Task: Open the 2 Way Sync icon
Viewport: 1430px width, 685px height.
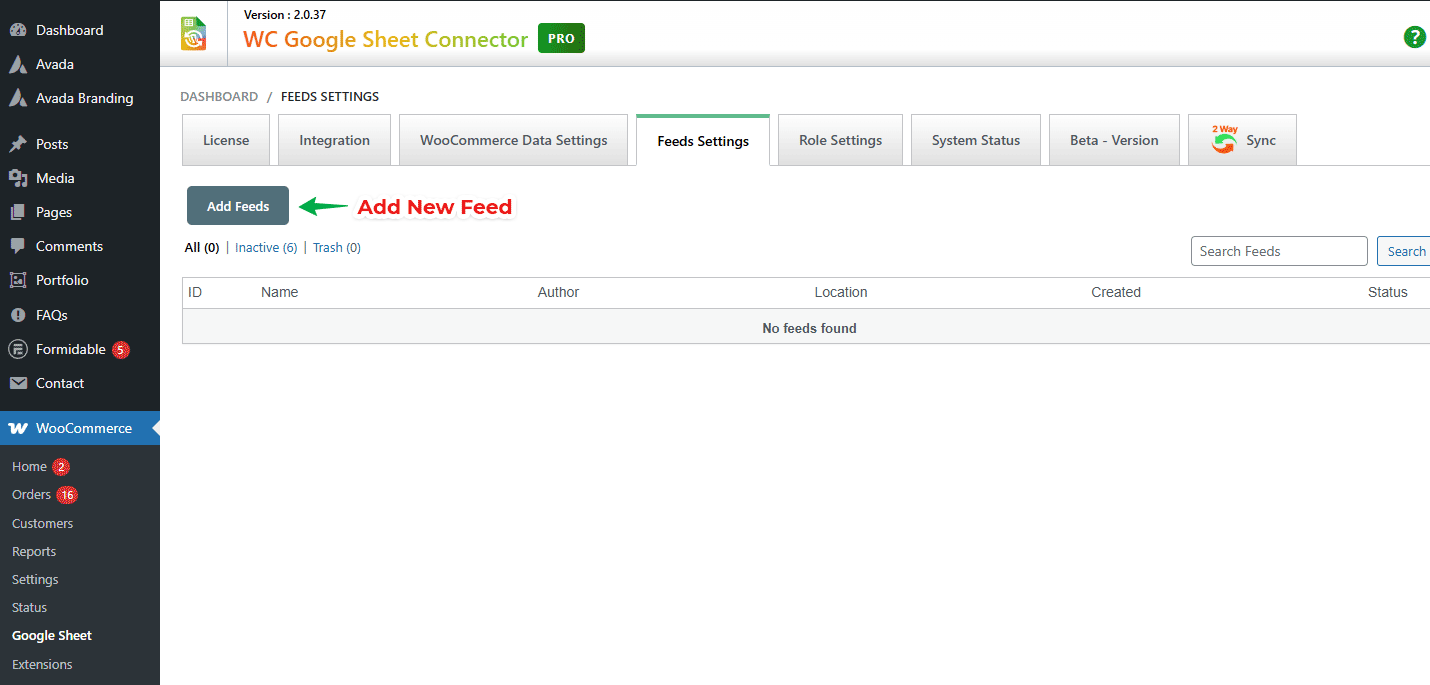Action: [1224, 138]
